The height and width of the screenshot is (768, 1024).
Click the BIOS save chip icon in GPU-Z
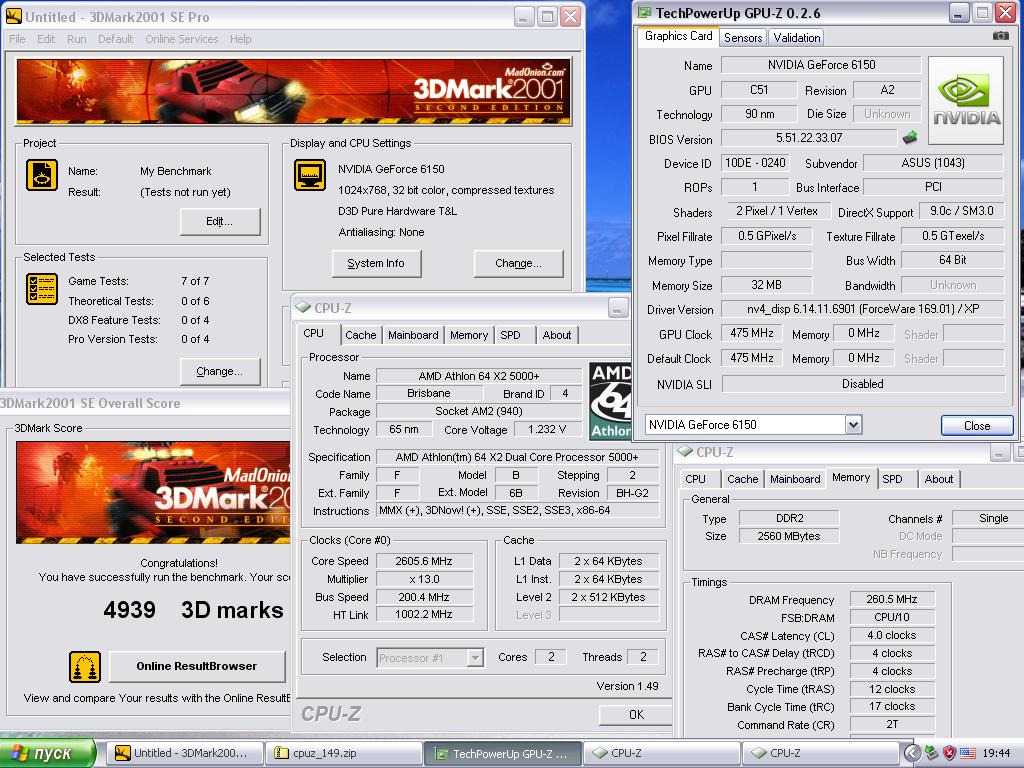tap(910, 138)
